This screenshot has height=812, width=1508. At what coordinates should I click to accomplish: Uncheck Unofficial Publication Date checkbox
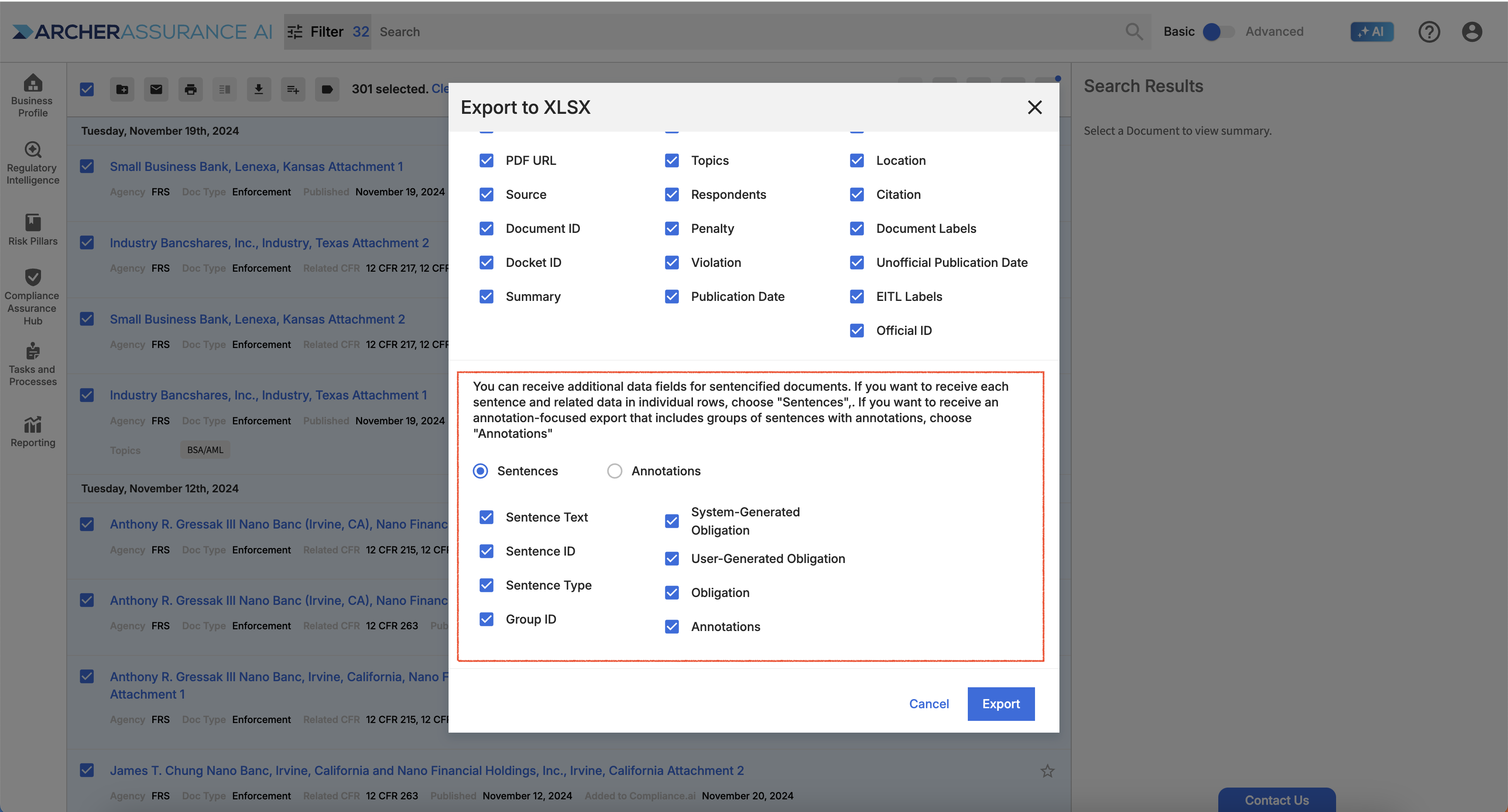(x=857, y=262)
